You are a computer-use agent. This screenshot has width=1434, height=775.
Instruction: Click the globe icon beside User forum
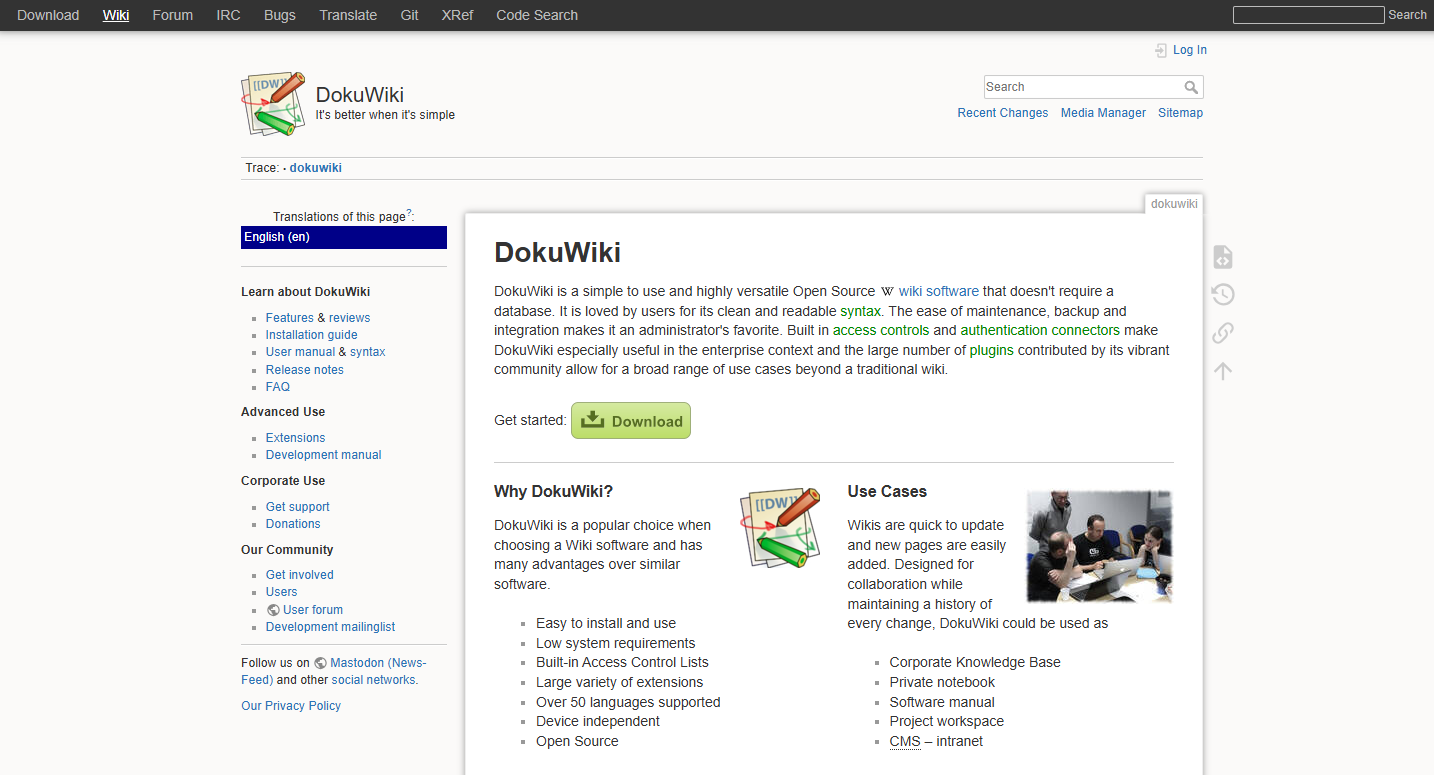click(273, 610)
